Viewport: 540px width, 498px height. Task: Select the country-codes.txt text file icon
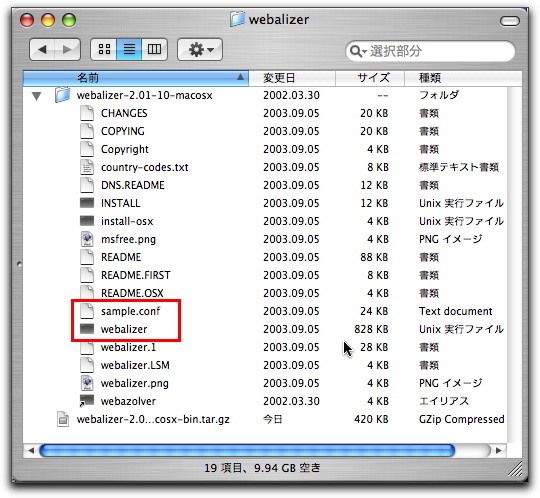[87, 167]
